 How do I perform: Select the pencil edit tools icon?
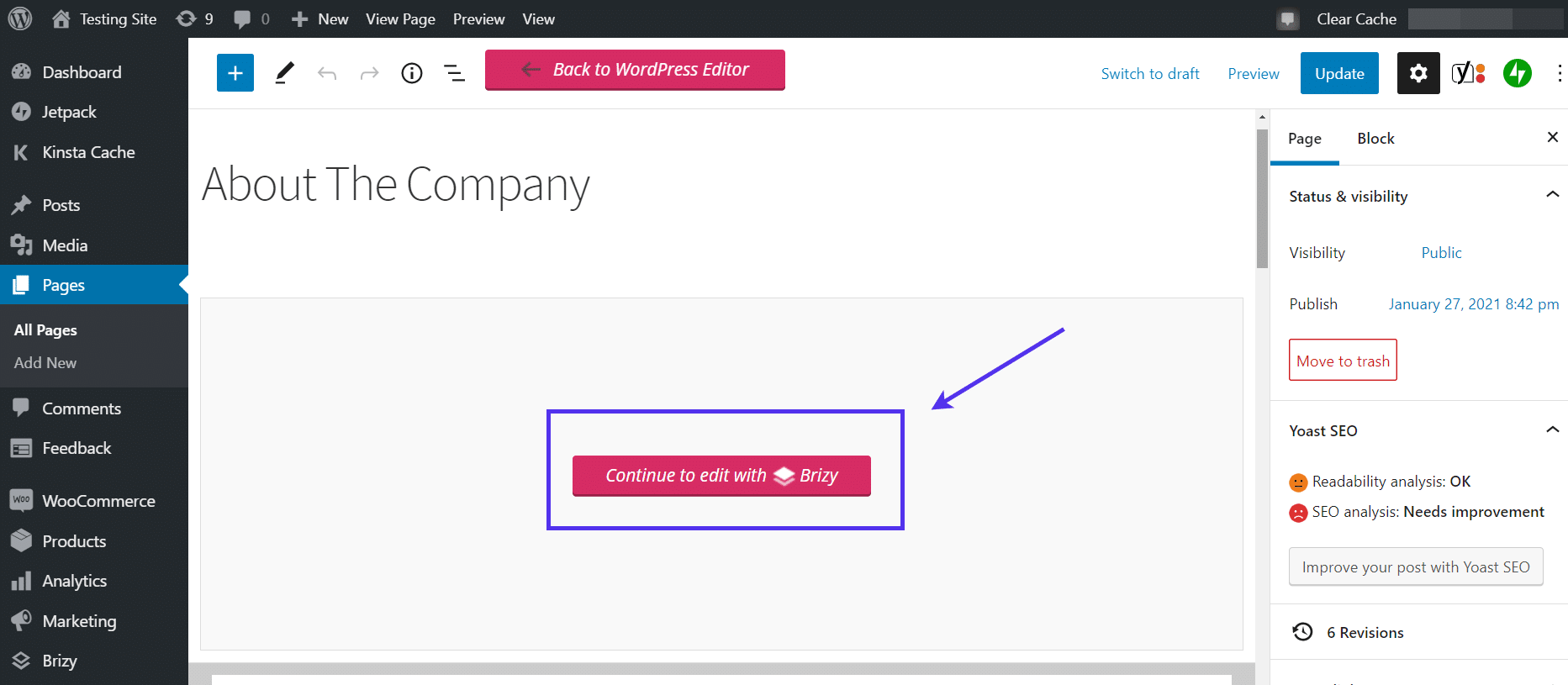pyautogui.click(x=285, y=73)
